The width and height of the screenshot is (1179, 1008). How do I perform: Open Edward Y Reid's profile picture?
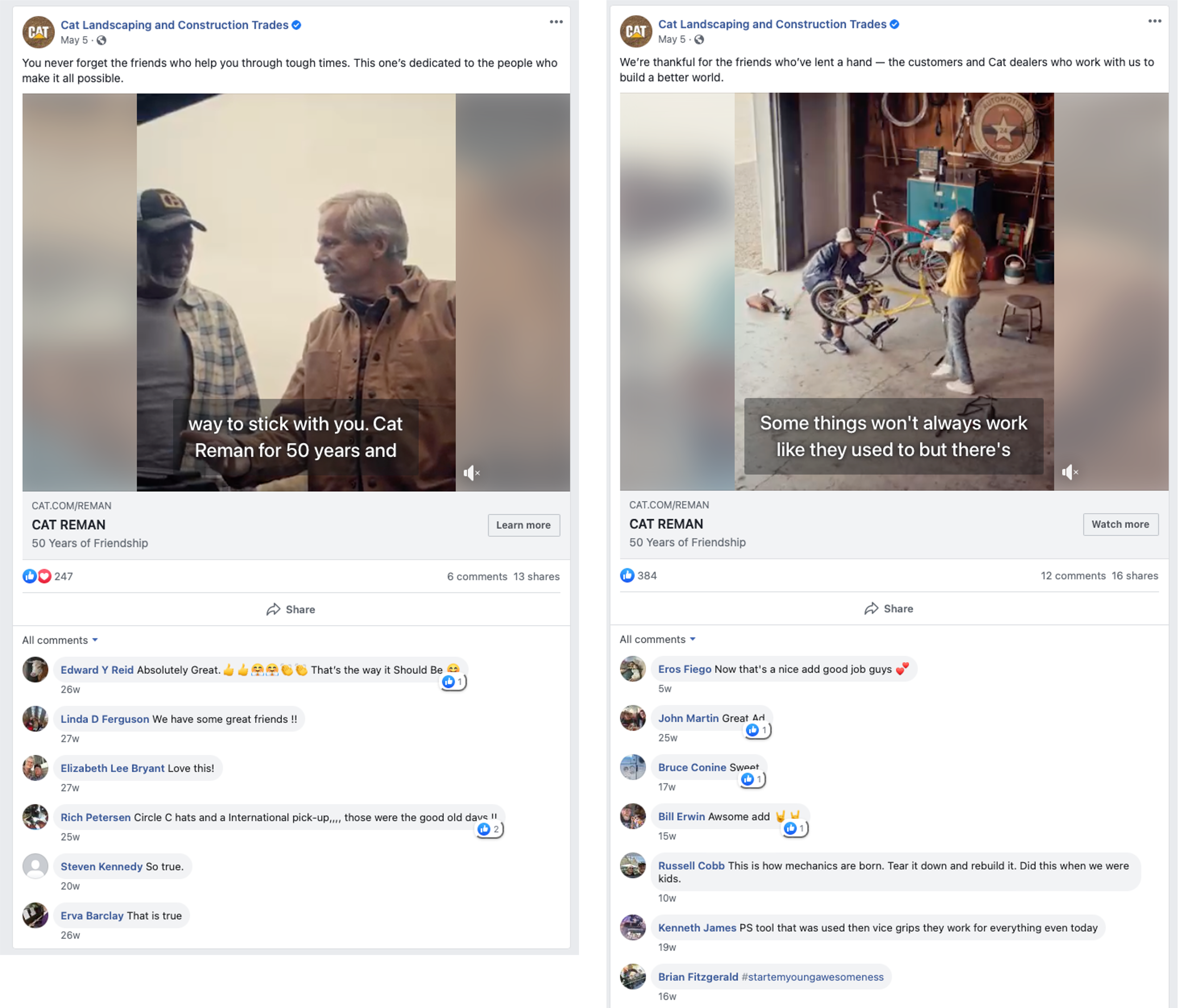[35, 670]
